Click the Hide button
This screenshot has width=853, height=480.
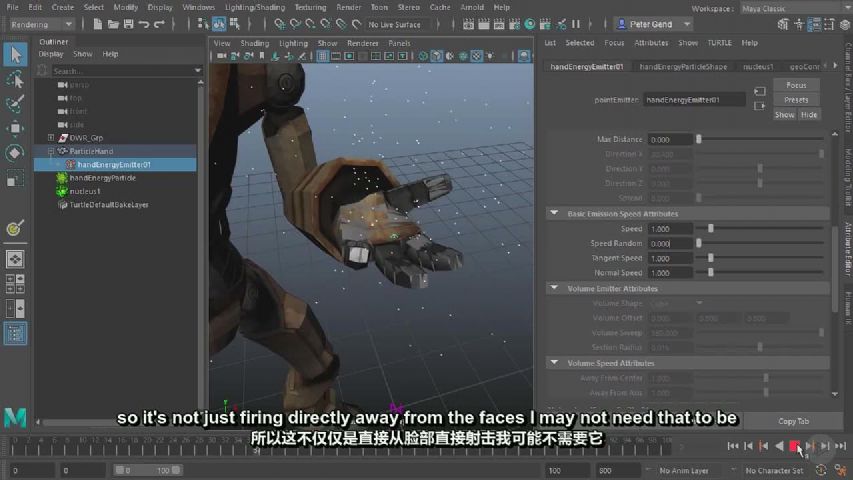click(808, 114)
